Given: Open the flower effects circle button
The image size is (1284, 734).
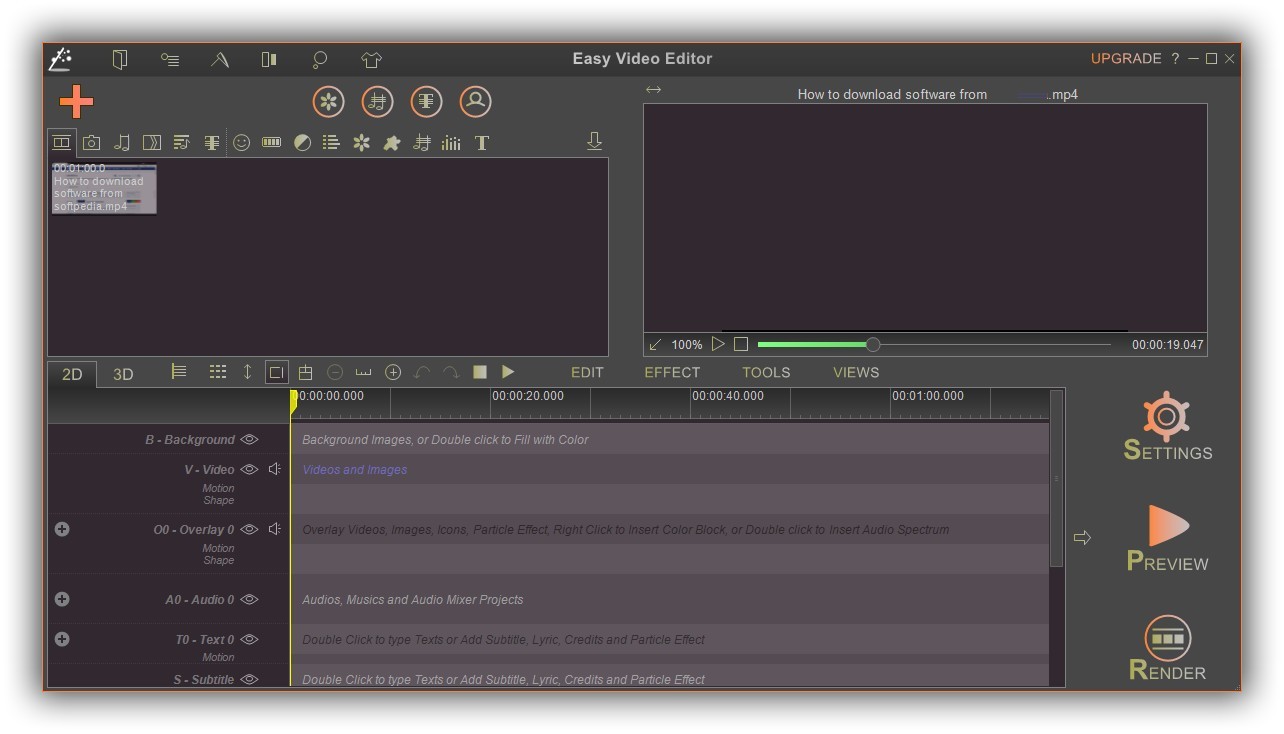Looking at the screenshot, I should click(x=328, y=101).
